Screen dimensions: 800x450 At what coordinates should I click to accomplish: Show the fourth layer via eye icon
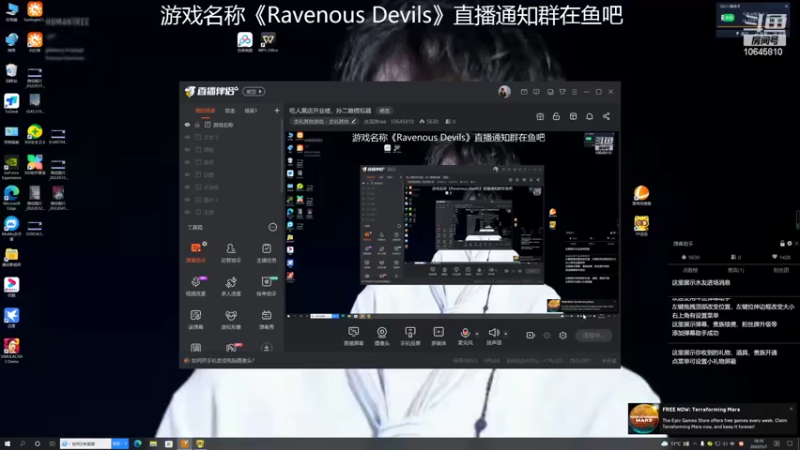click(x=187, y=162)
